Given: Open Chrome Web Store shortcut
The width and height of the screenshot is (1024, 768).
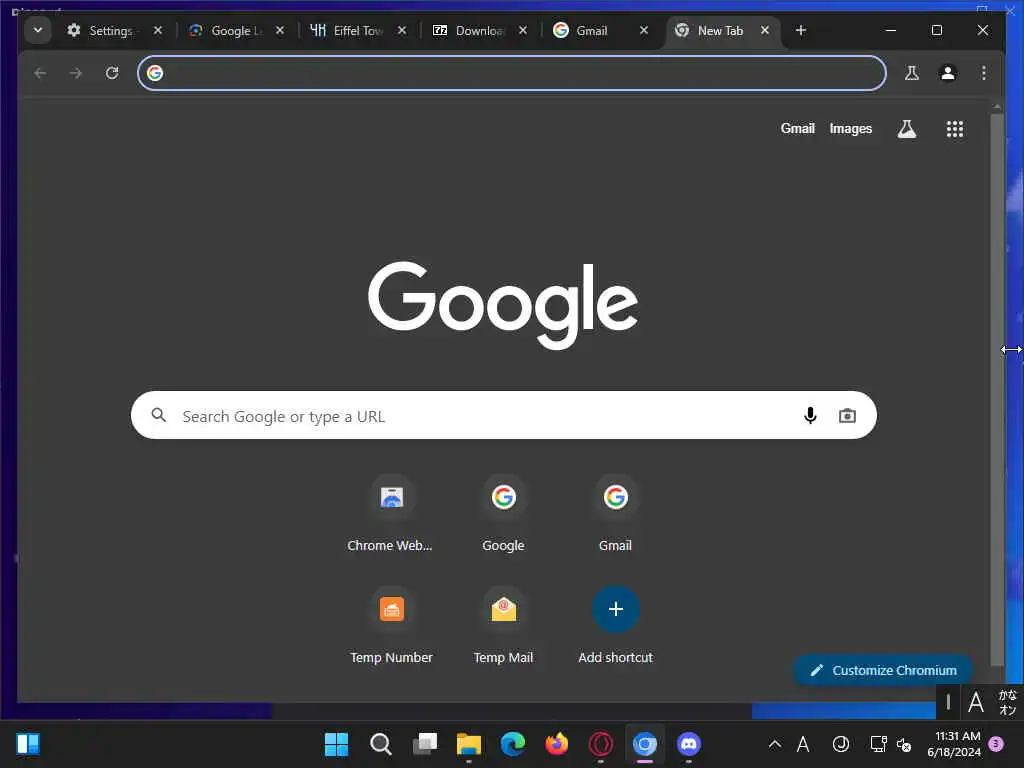Looking at the screenshot, I should pyautogui.click(x=391, y=516).
